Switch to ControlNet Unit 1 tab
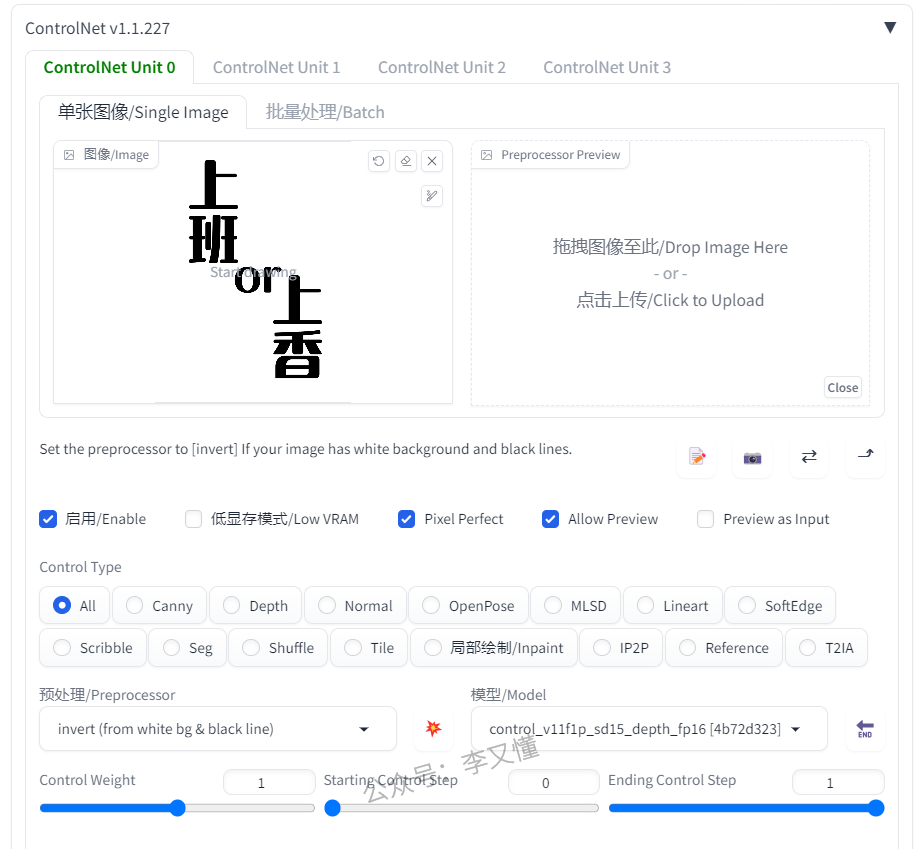This screenshot has height=849, width=916. tap(276, 68)
